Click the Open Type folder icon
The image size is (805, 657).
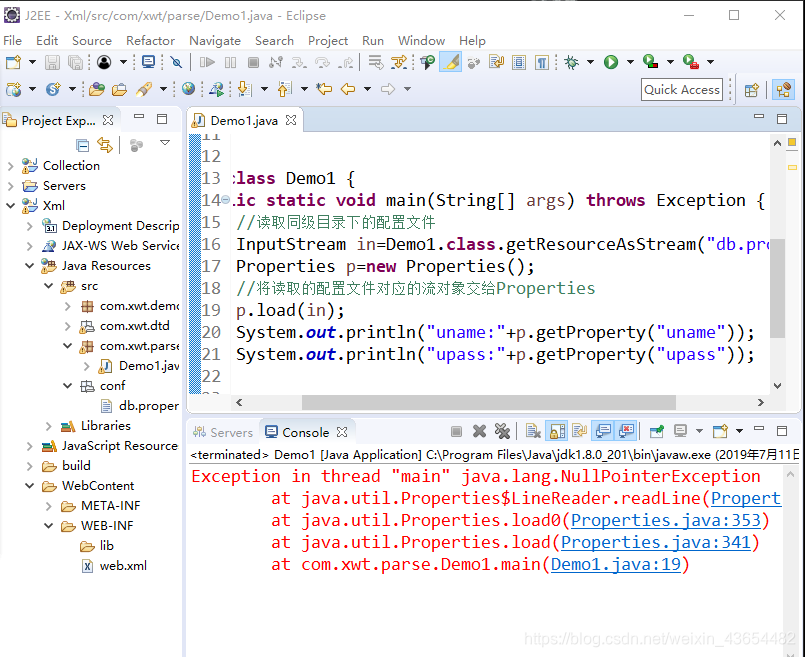[x=97, y=89]
